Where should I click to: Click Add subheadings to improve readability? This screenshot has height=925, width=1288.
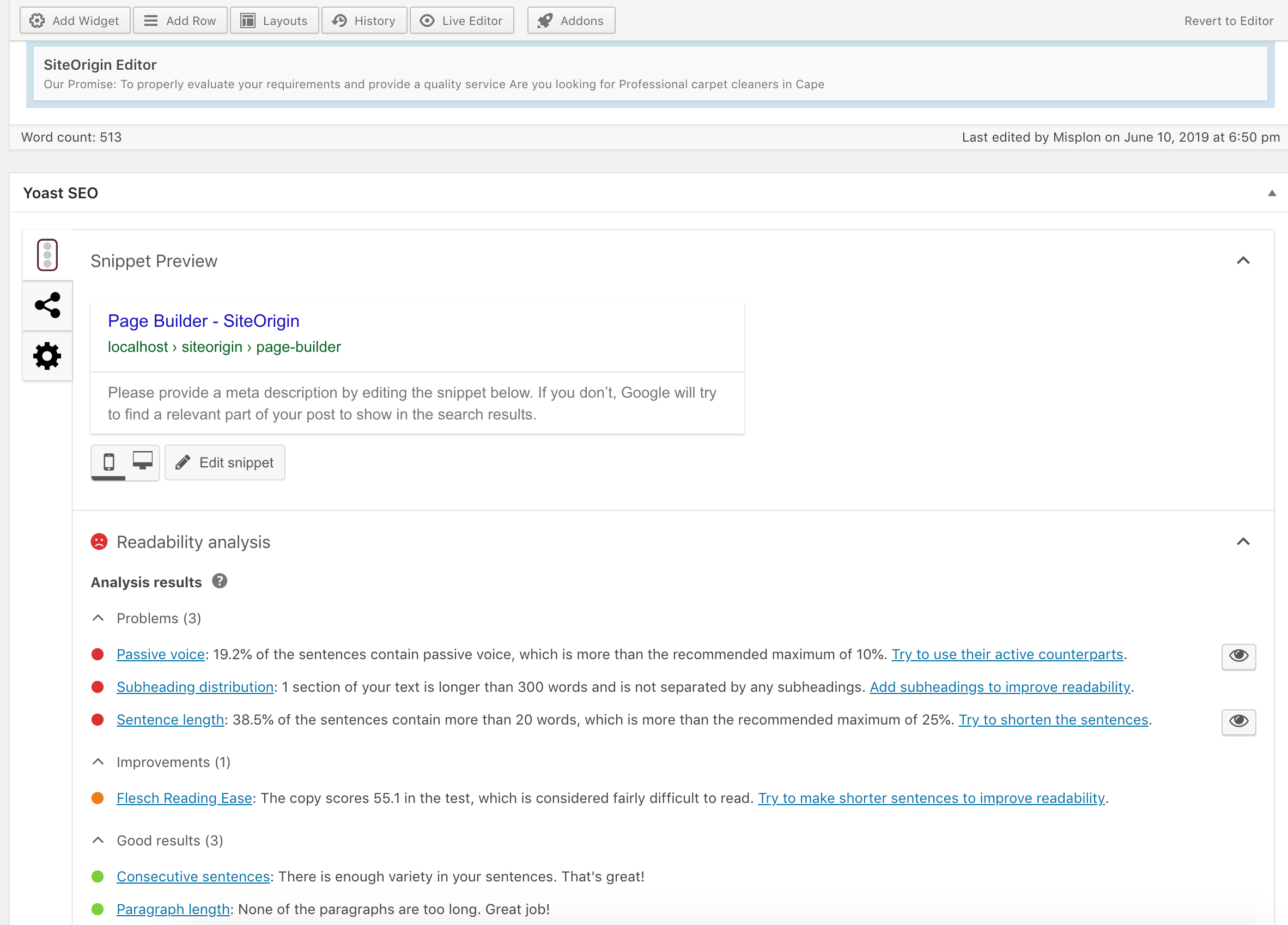point(1000,687)
